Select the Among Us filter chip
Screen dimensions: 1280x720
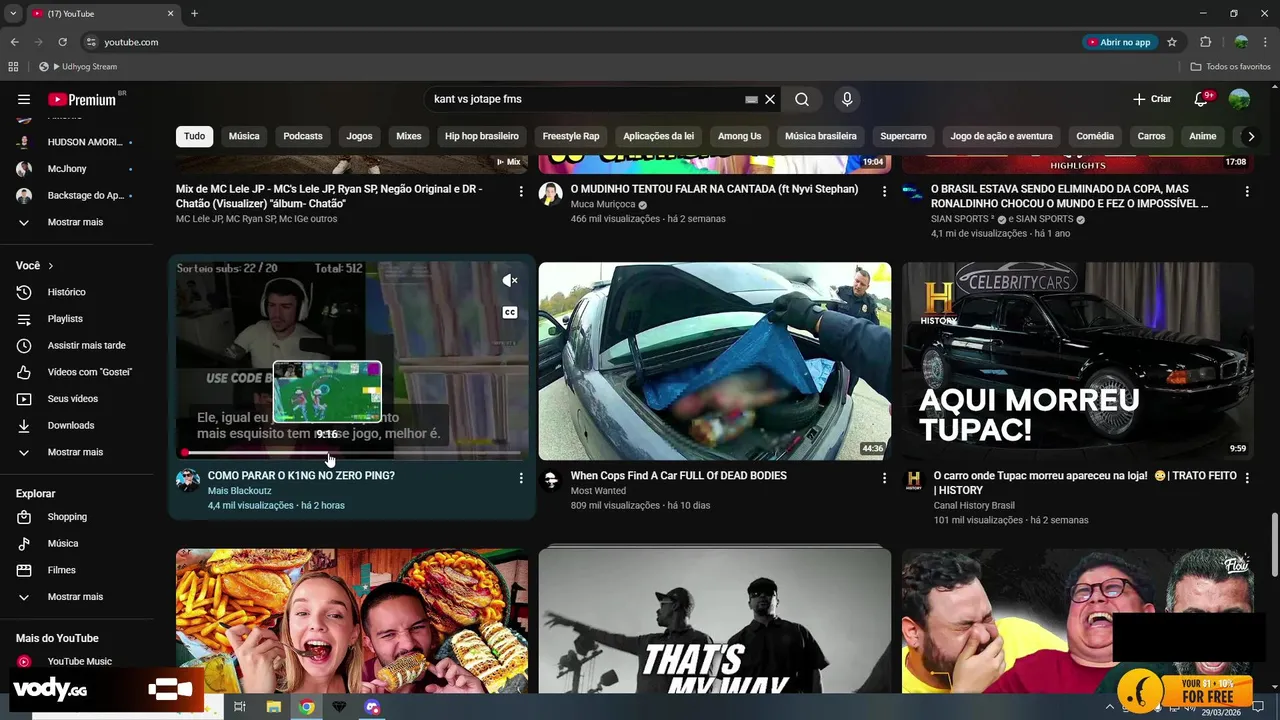pyautogui.click(x=739, y=136)
